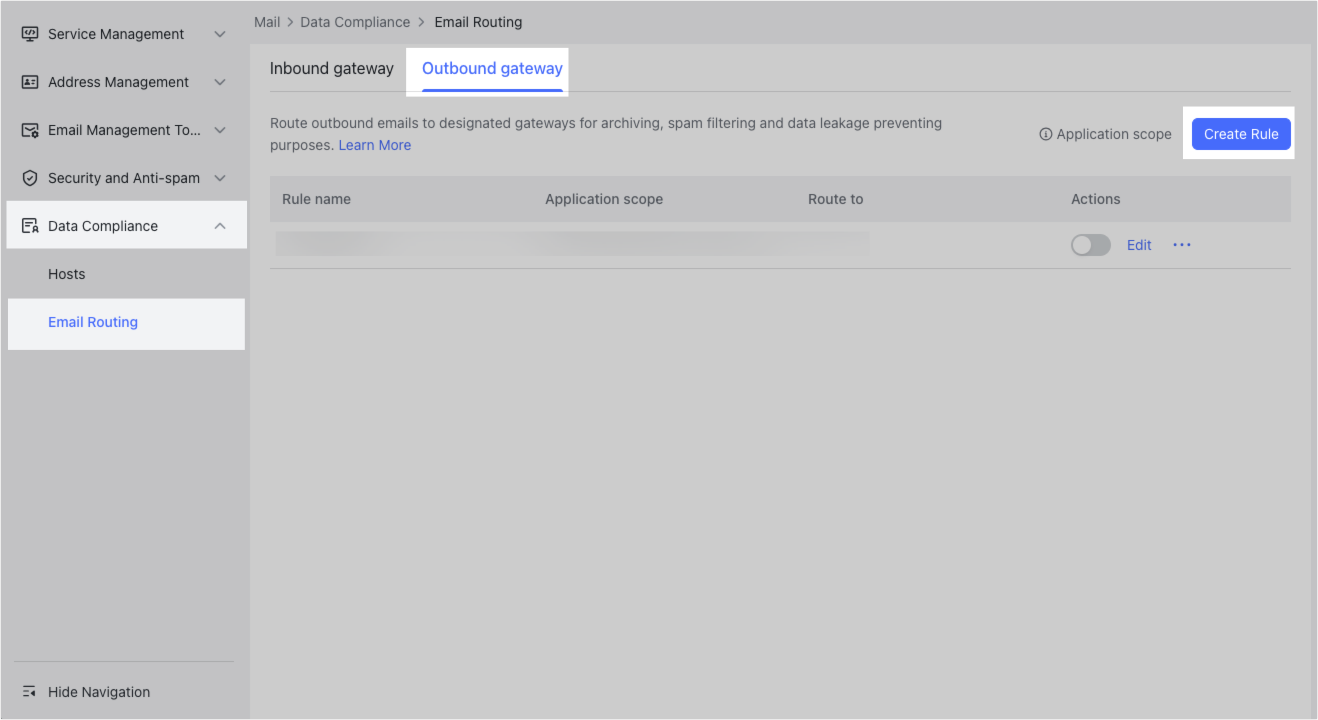Click the Address Management sidebar icon
1318x720 pixels.
[x=30, y=81]
